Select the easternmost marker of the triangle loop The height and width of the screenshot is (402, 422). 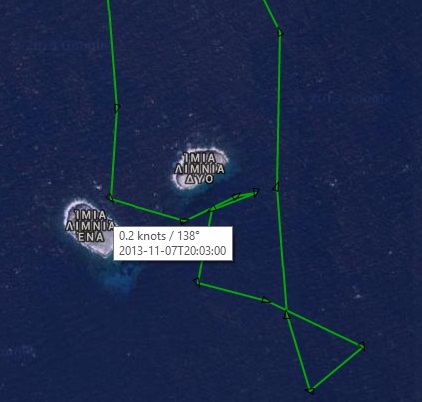click(x=362, y=346)
